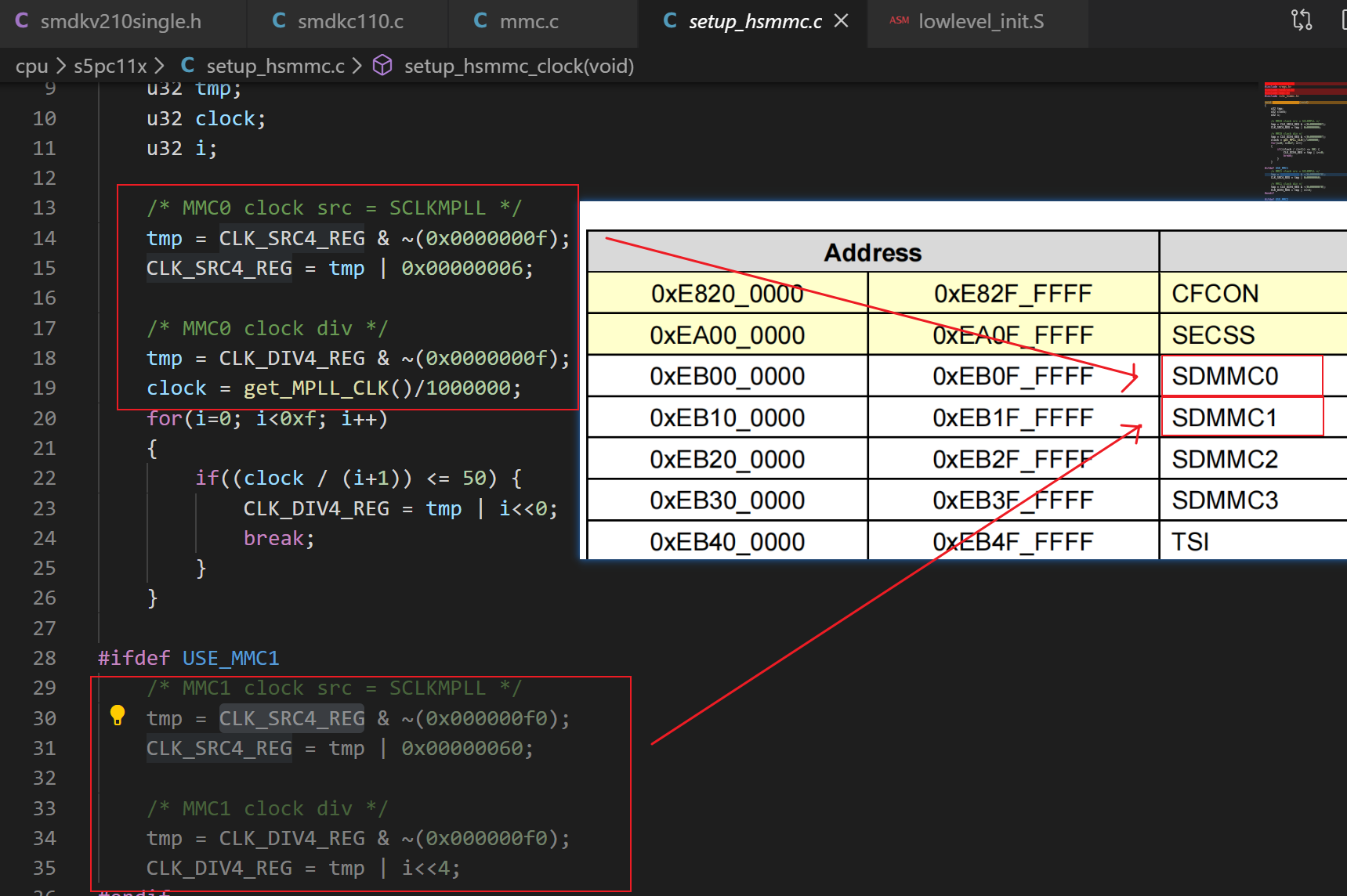1347x896 pixels.
Task: Close the setup_hsmmc.c editor tab
Action: coord(842,21)
